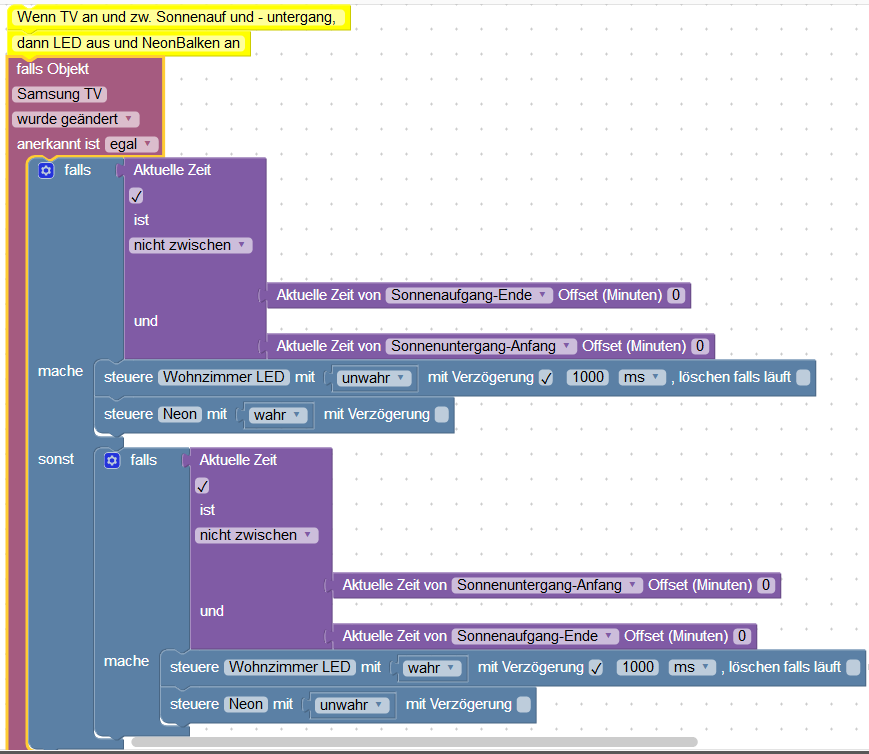Click the mache label of nested falls block
The height and width of the screenshot is (754, 869).
pos(126,661)
